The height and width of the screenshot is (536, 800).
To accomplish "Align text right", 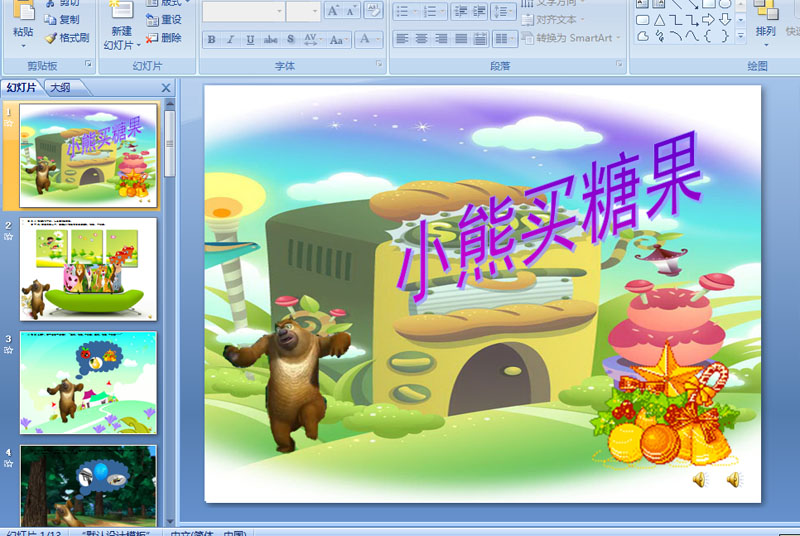I will pyautogui.click(x=441, y=39).
